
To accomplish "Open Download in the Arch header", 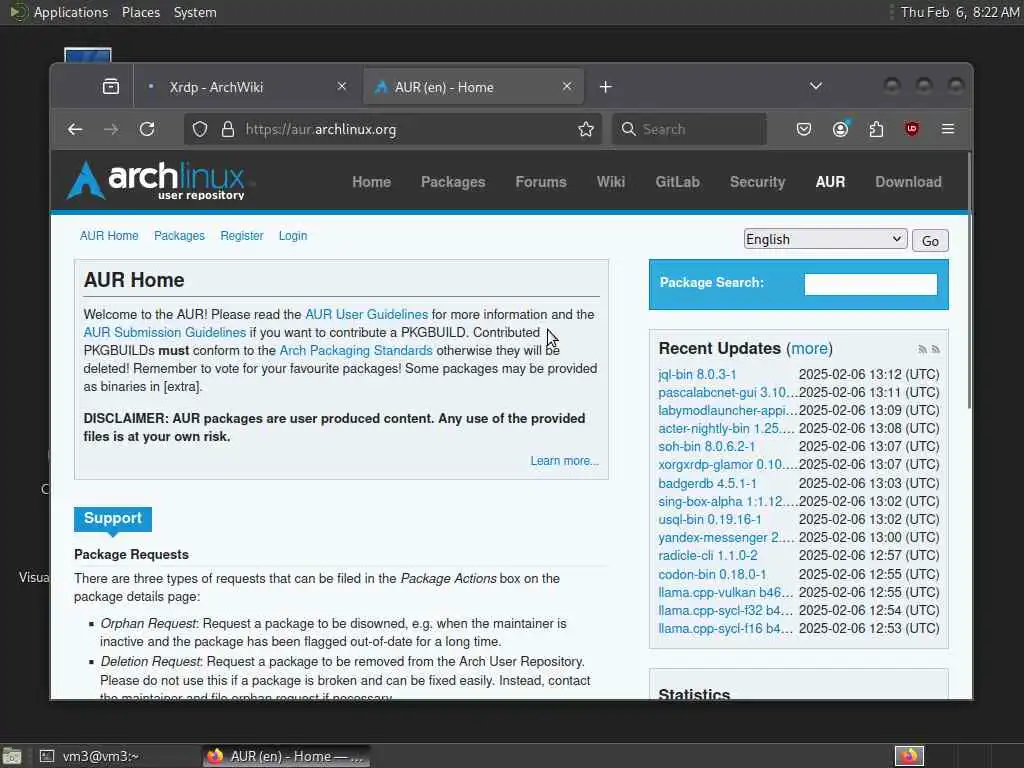I will point(908,182).
